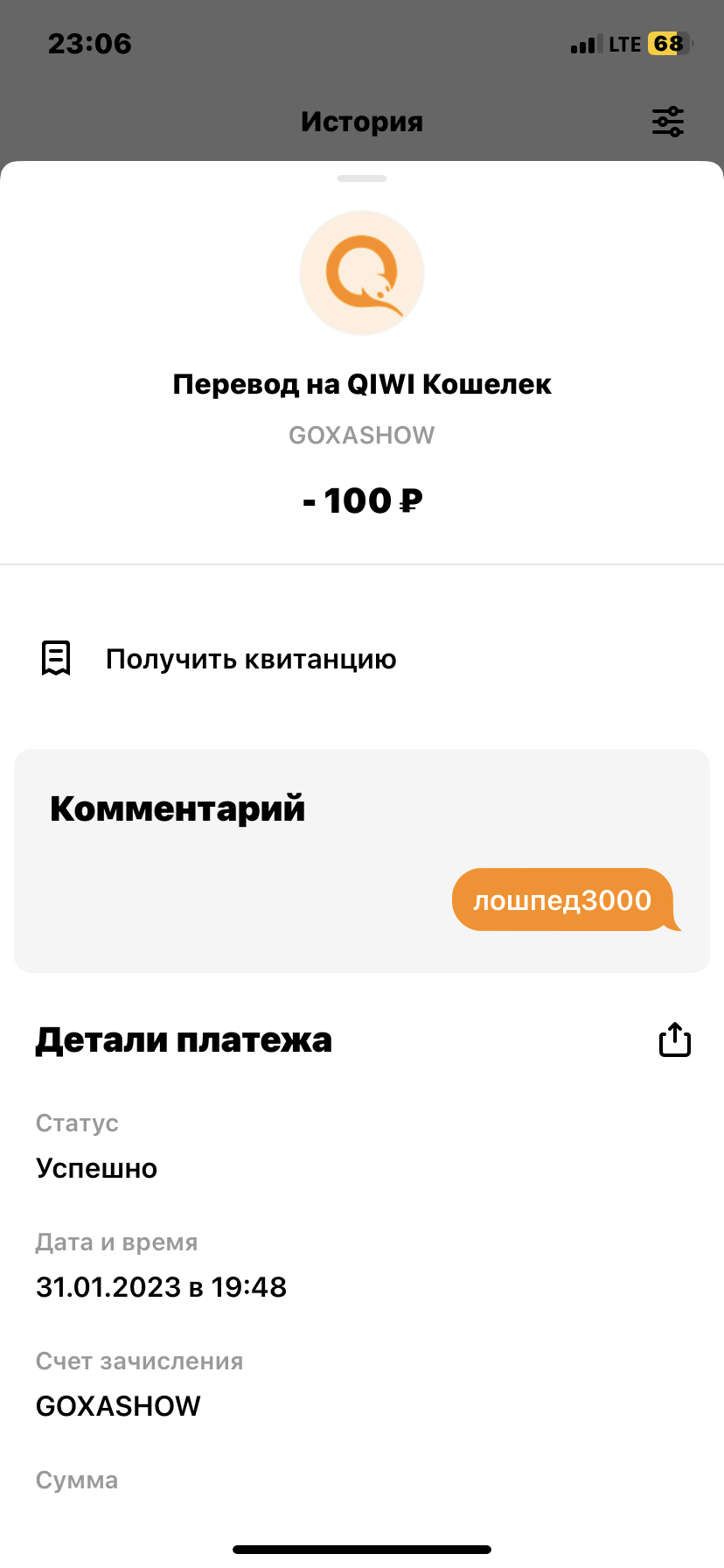This screenshot has height=1568, width=724.
Task: Tap the Успешно status value
Action: coord(96,1168)
